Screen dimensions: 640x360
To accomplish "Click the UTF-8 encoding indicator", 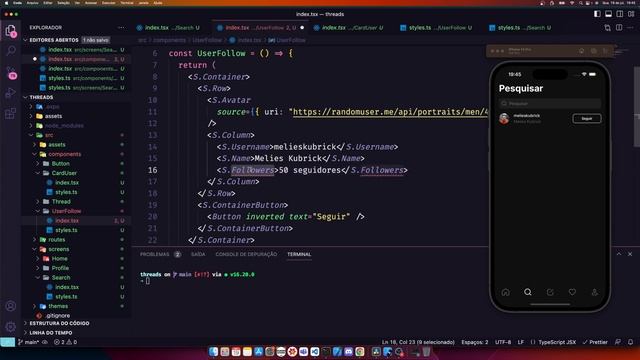I will pyautogui.click(x=503, y=342).
